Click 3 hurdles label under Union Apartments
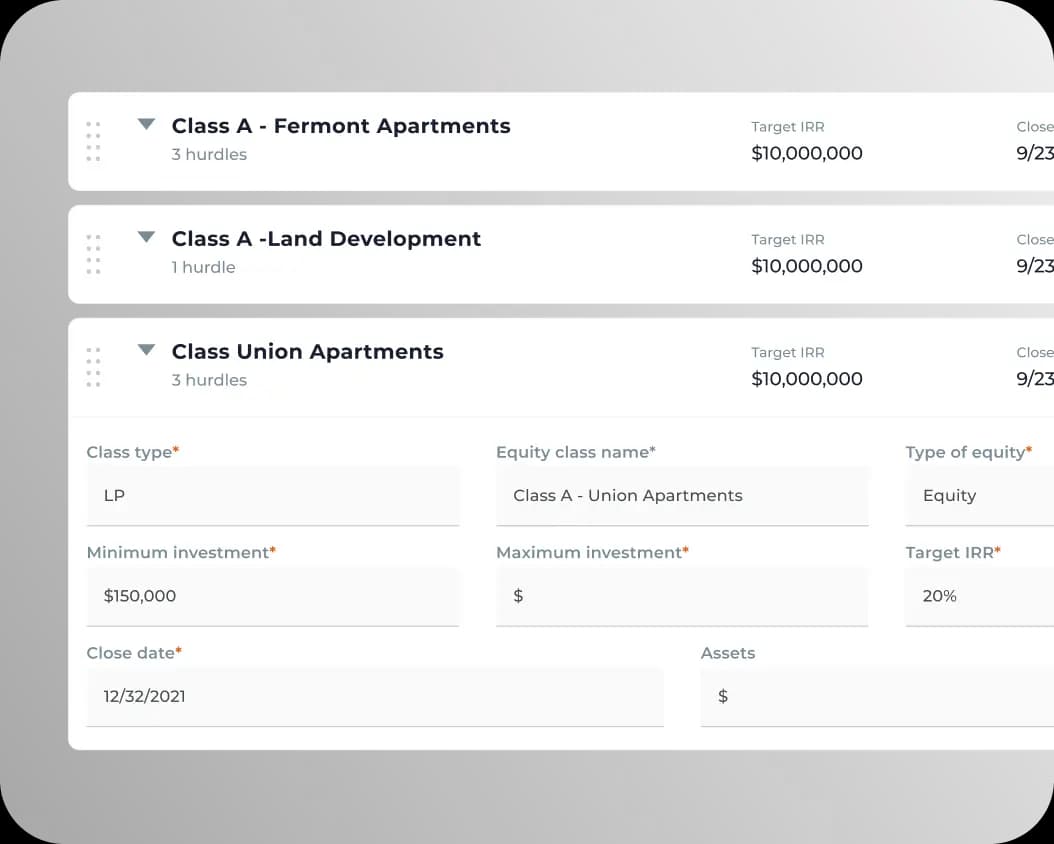 (209, 380)
